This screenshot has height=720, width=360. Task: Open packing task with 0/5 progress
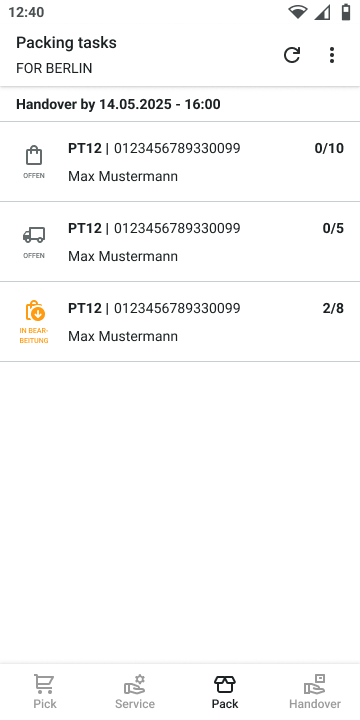180,242
